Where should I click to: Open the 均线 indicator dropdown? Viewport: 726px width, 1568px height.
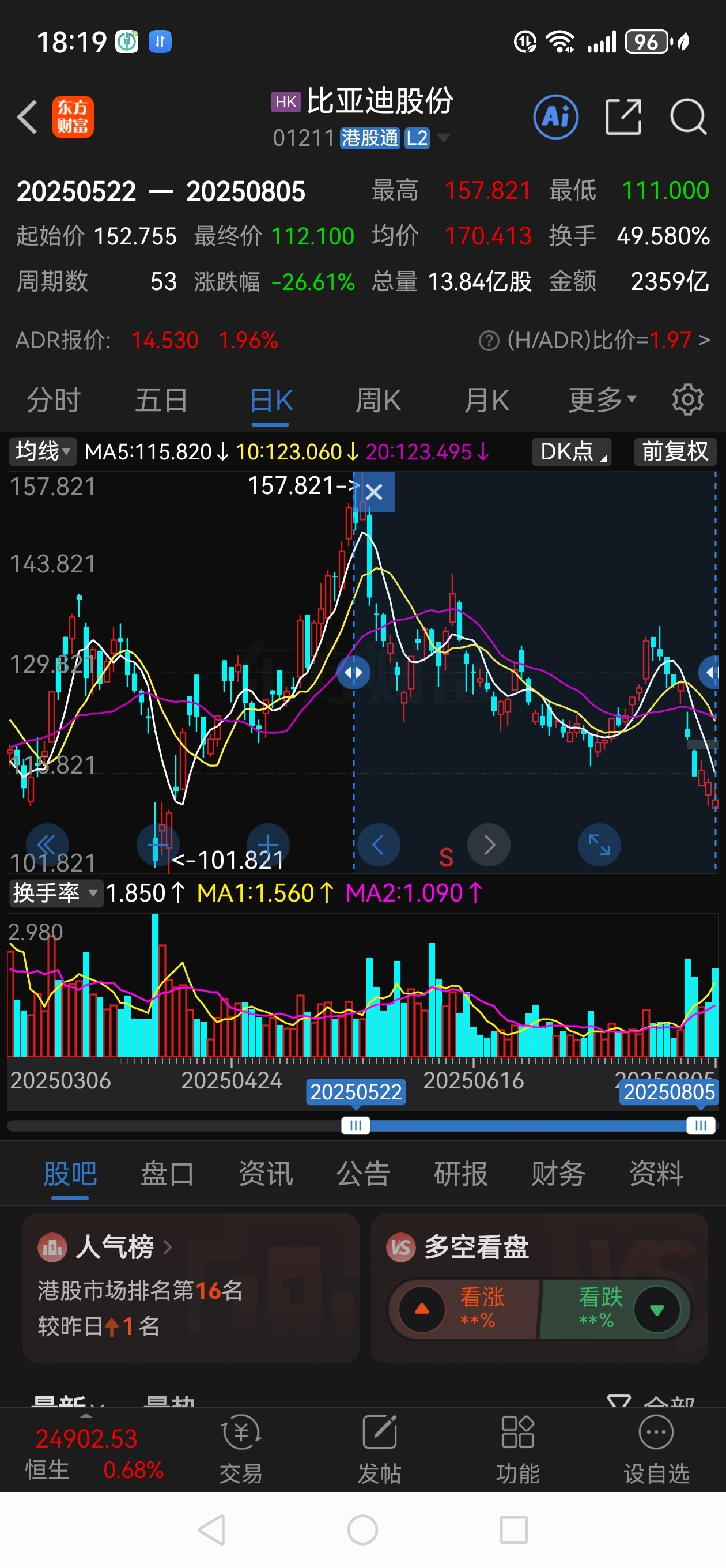click(43, 451)
